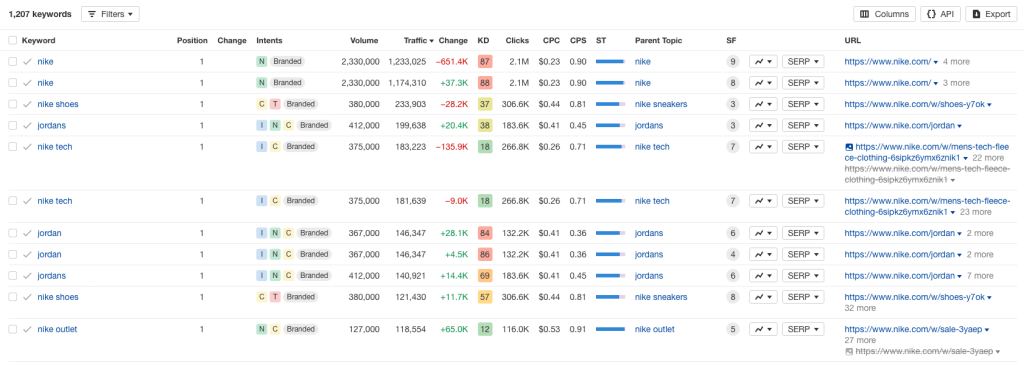Click the SF badge showing 5 for nike outlet

click(733, 329)
